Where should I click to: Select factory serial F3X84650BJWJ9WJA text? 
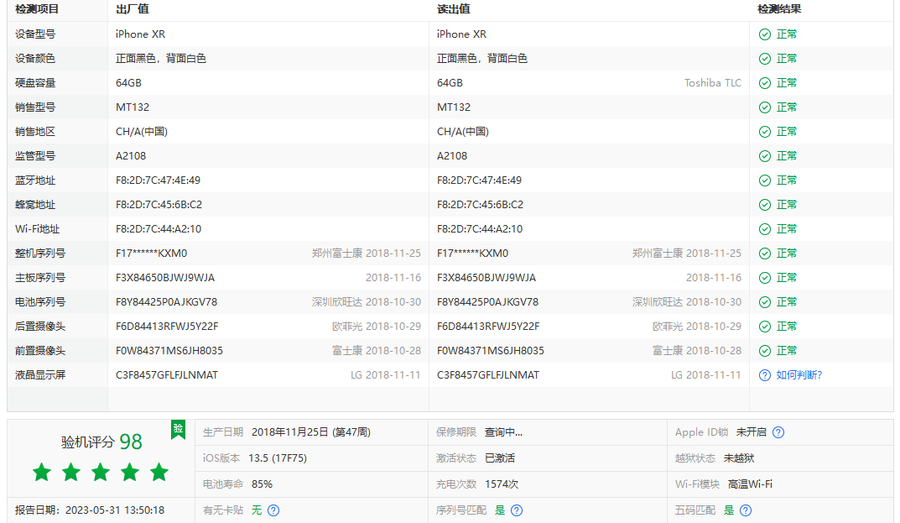pos(165,278)
